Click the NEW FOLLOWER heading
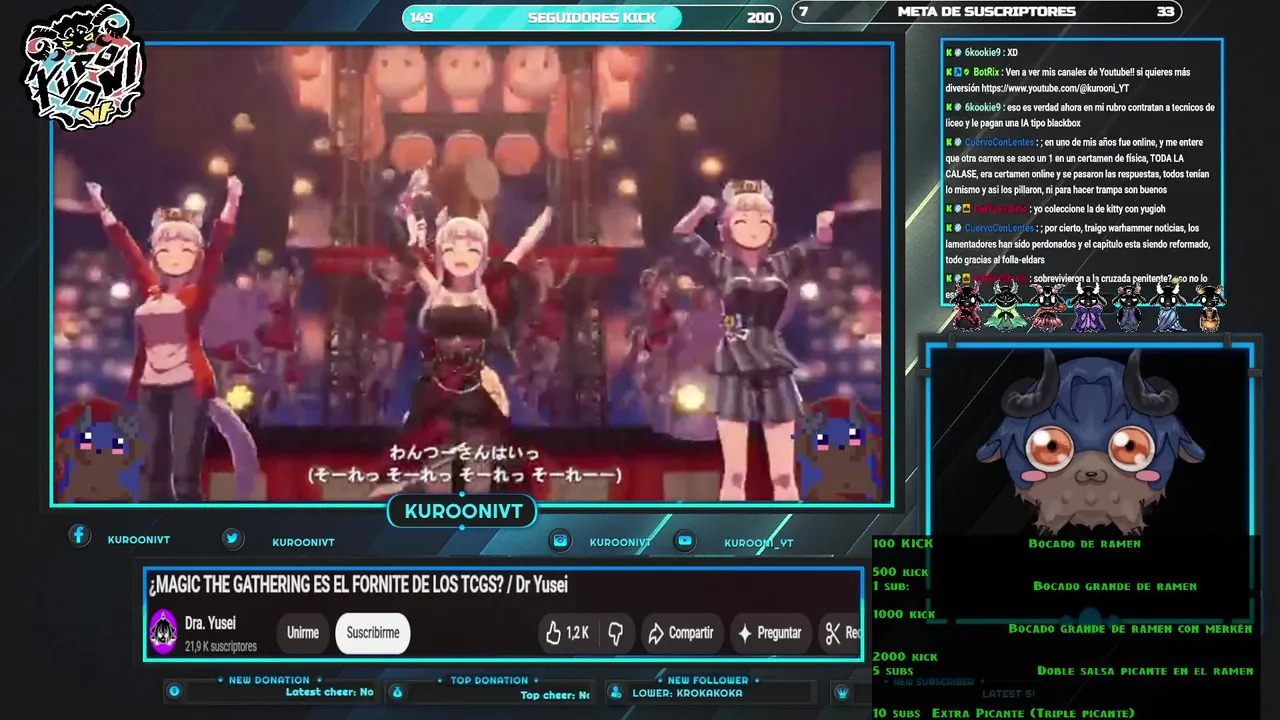The image size is (1280, 720). click(x=708, y=680)
